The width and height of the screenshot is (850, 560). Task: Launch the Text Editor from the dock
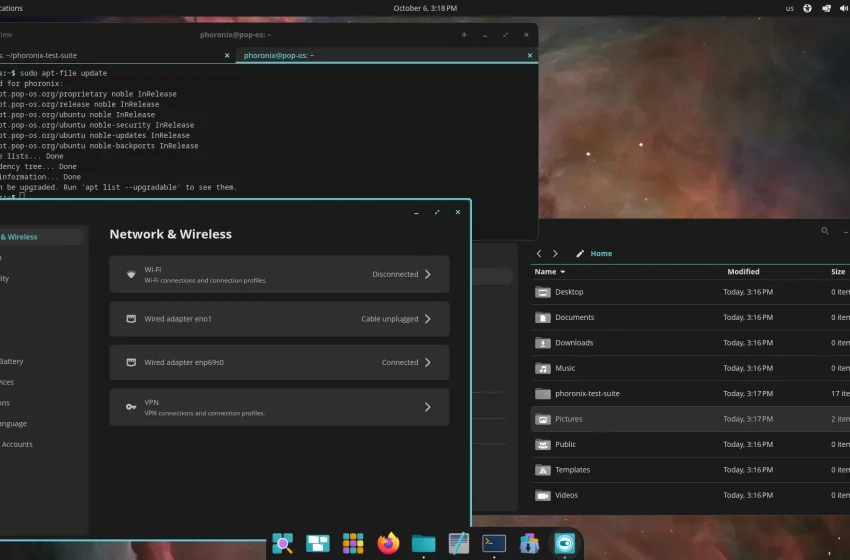[459, 543]
